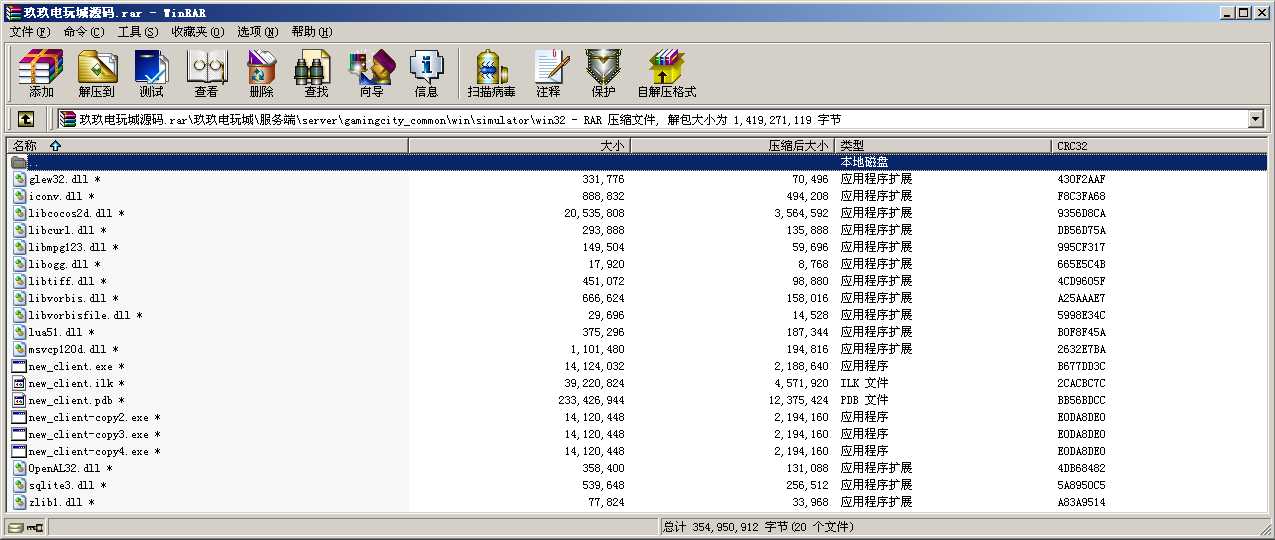Open the 查找 (Find) binoculars icon
The image size is (1275, 540).
(316, 73)
